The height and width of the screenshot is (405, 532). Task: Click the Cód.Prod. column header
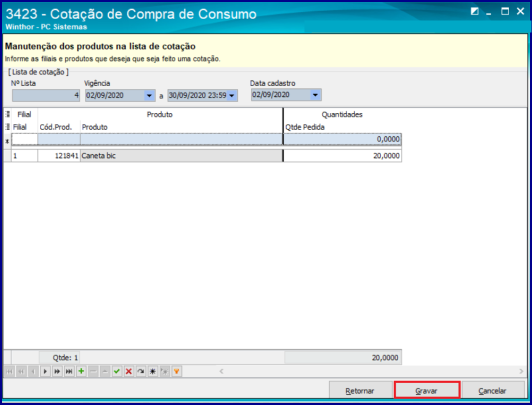59,127
